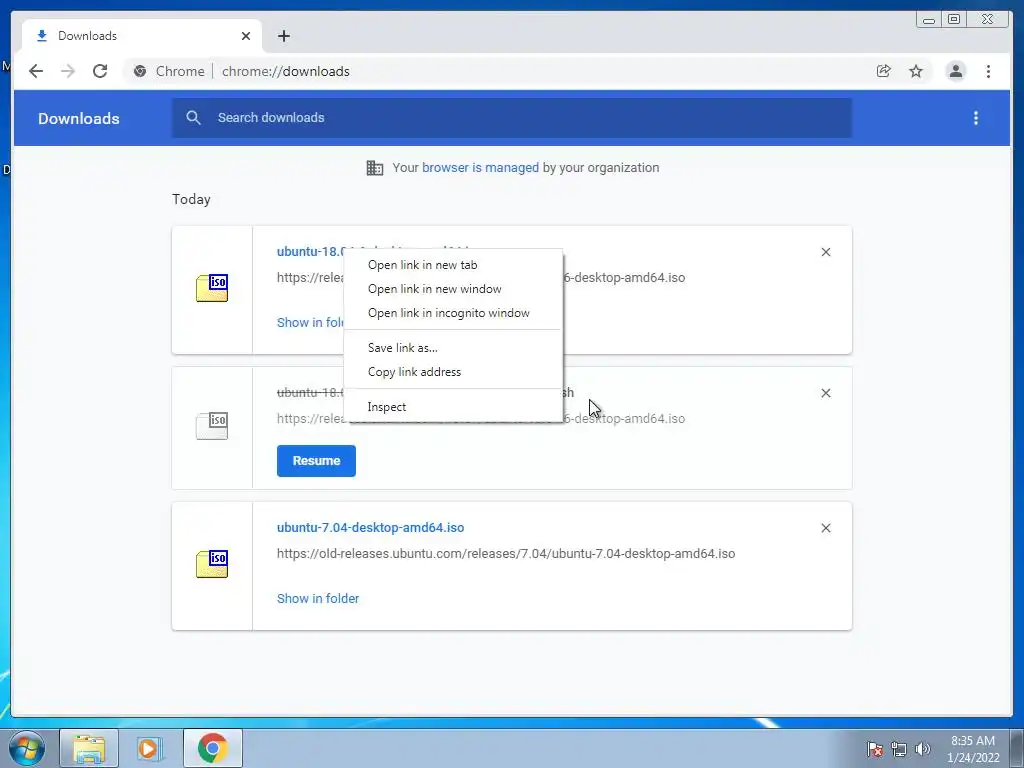Click greyed iso icon of paused download
The width and height of the screenshot is (1024, 768).
(212, 426)
